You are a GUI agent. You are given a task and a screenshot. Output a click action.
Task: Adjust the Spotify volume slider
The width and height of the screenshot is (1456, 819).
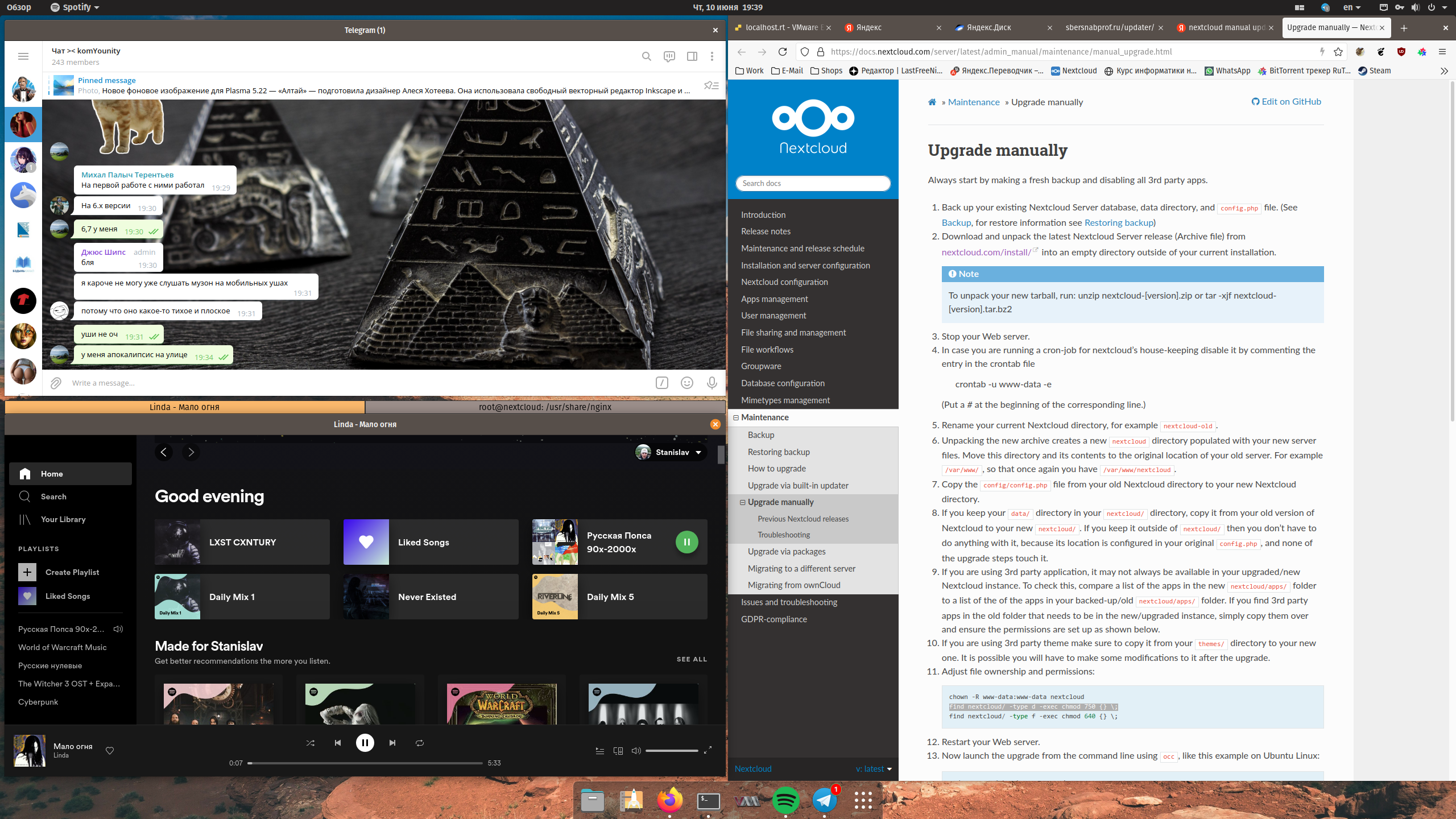(672, 751)
